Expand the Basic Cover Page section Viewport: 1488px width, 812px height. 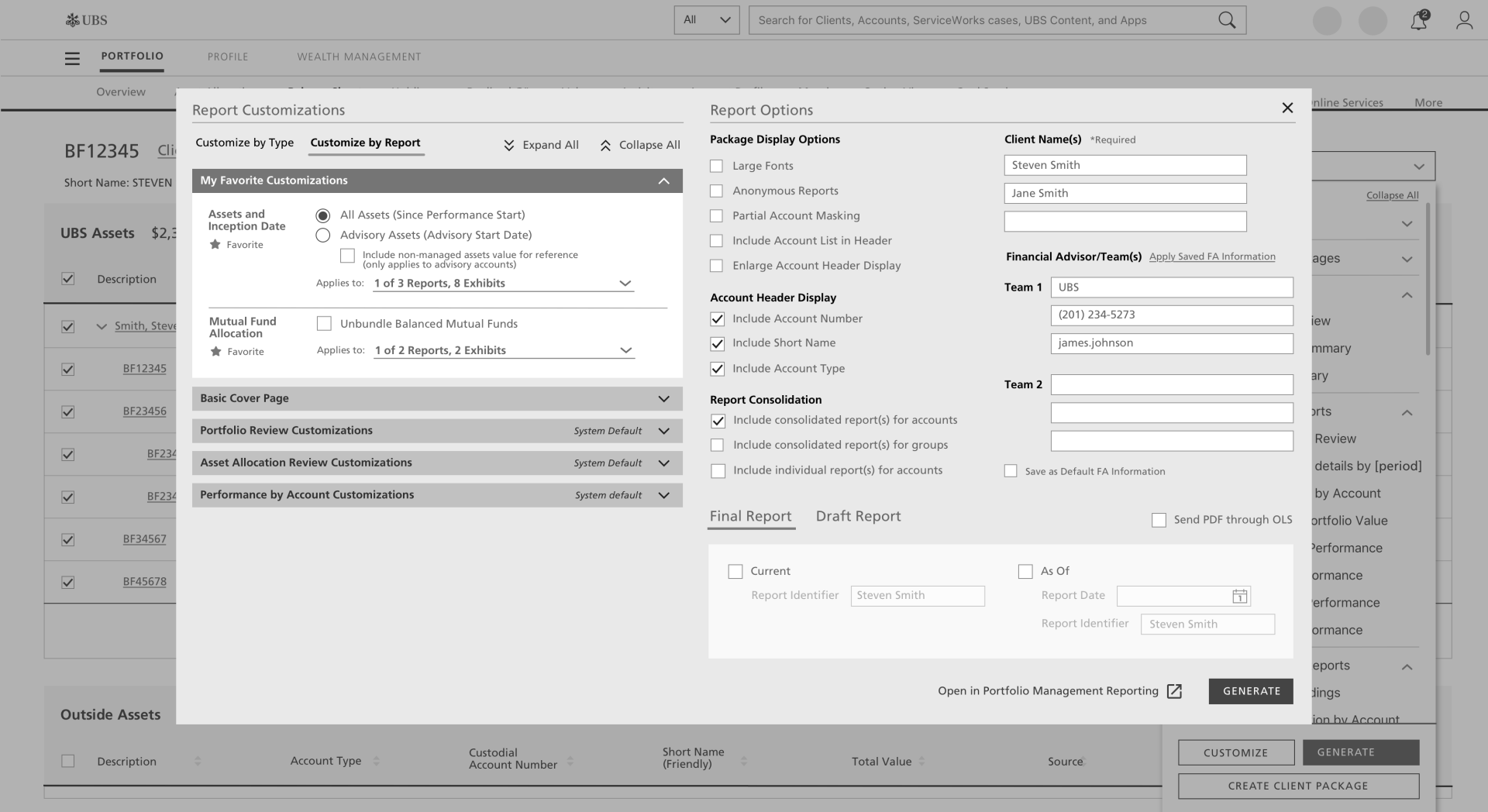click(663, 398)
